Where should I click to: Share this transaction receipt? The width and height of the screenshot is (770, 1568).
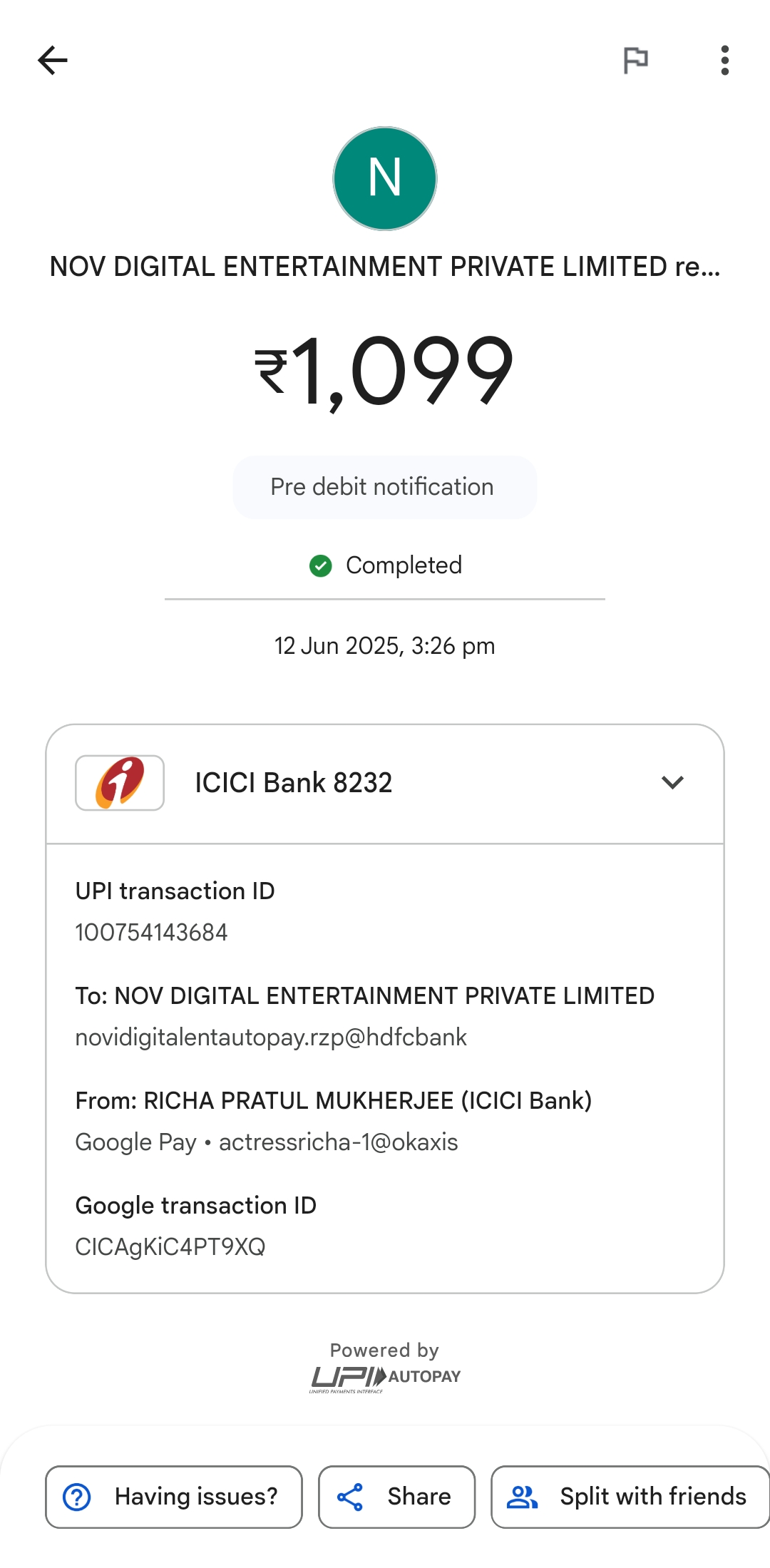pos(396,1497)
